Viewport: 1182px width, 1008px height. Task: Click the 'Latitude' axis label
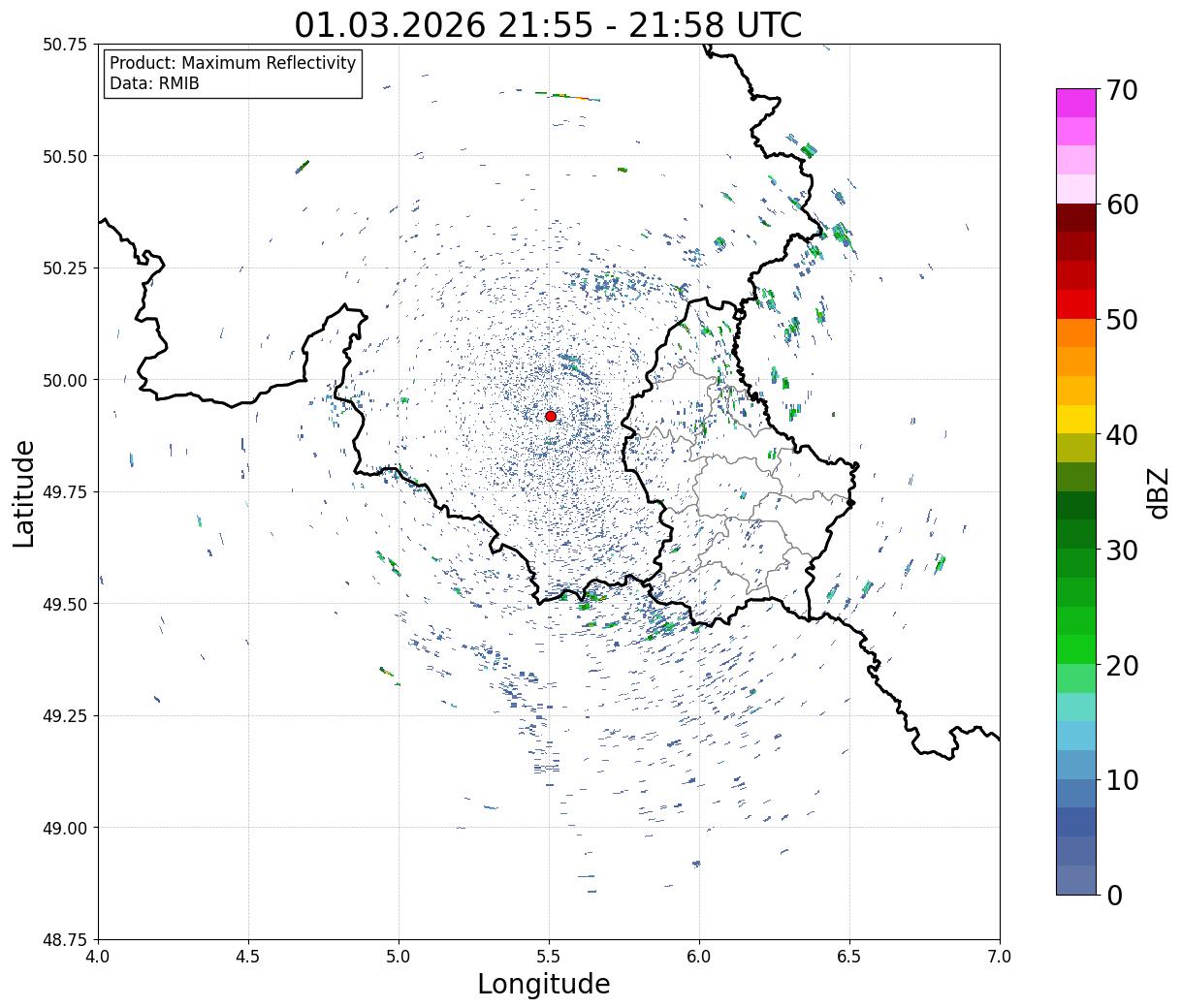(x=24, y=493)
